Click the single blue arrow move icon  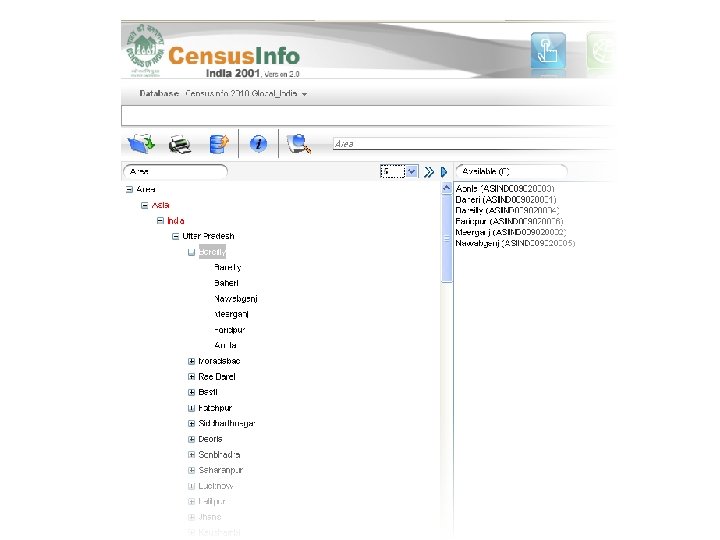[x=444, y=172]
